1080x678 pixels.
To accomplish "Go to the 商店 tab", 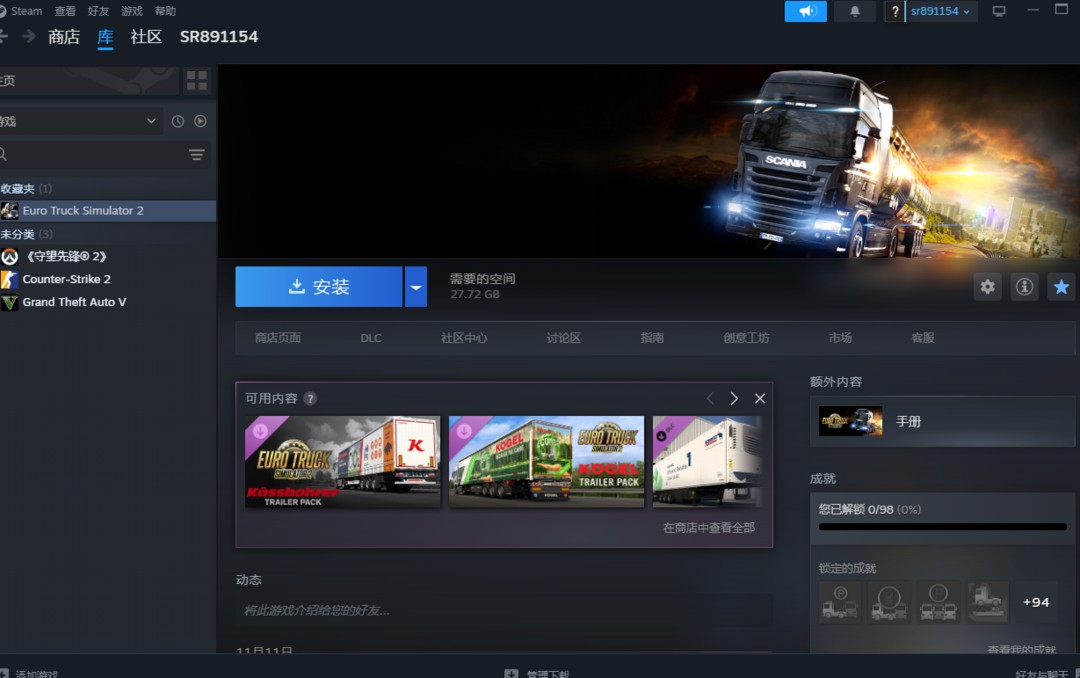I will tap(64, 37).
